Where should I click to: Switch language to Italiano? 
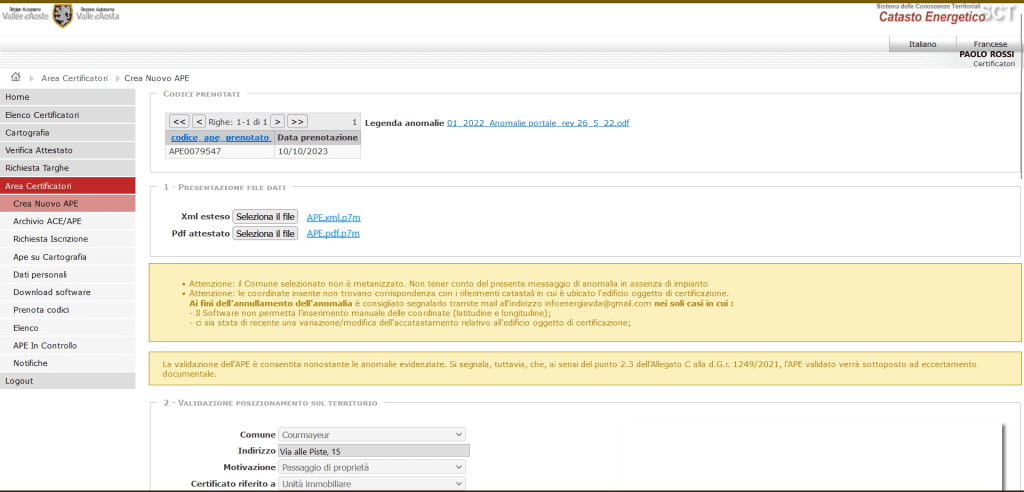(923, 44)
